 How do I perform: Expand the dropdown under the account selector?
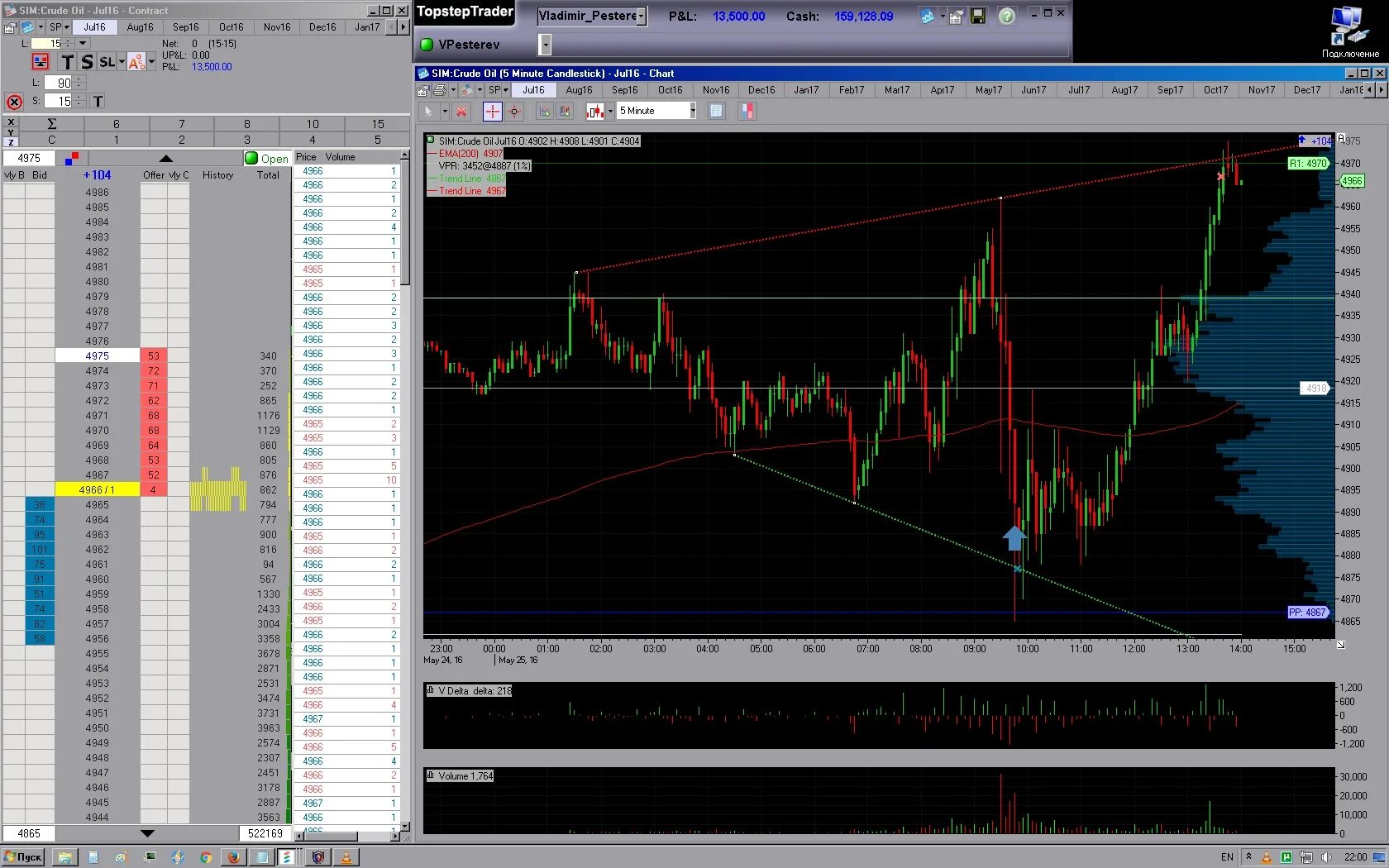pyautogui.click(x=545, y=44)
